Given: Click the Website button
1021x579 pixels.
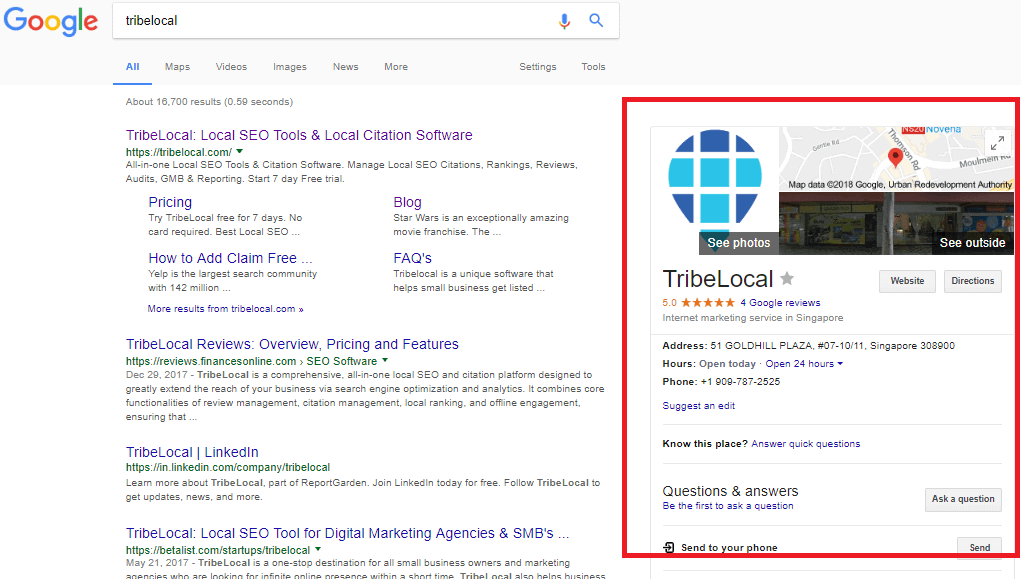Looking at the screenshot, I should point(907,281).
